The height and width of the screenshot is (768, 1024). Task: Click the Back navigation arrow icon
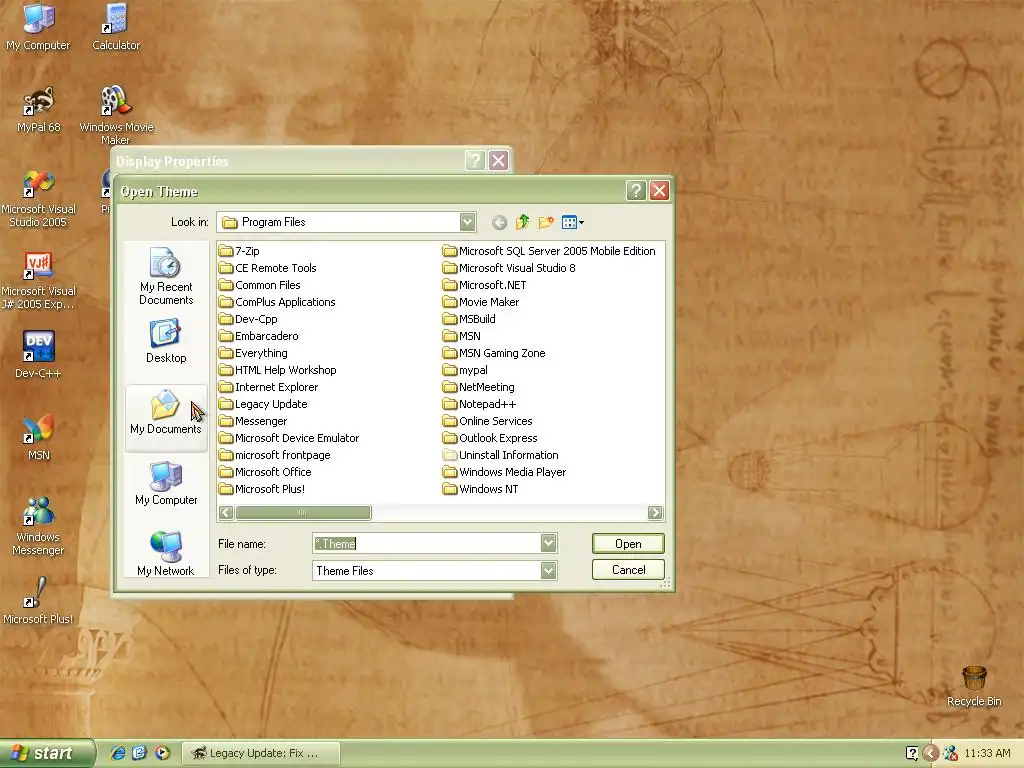(500, 223)
